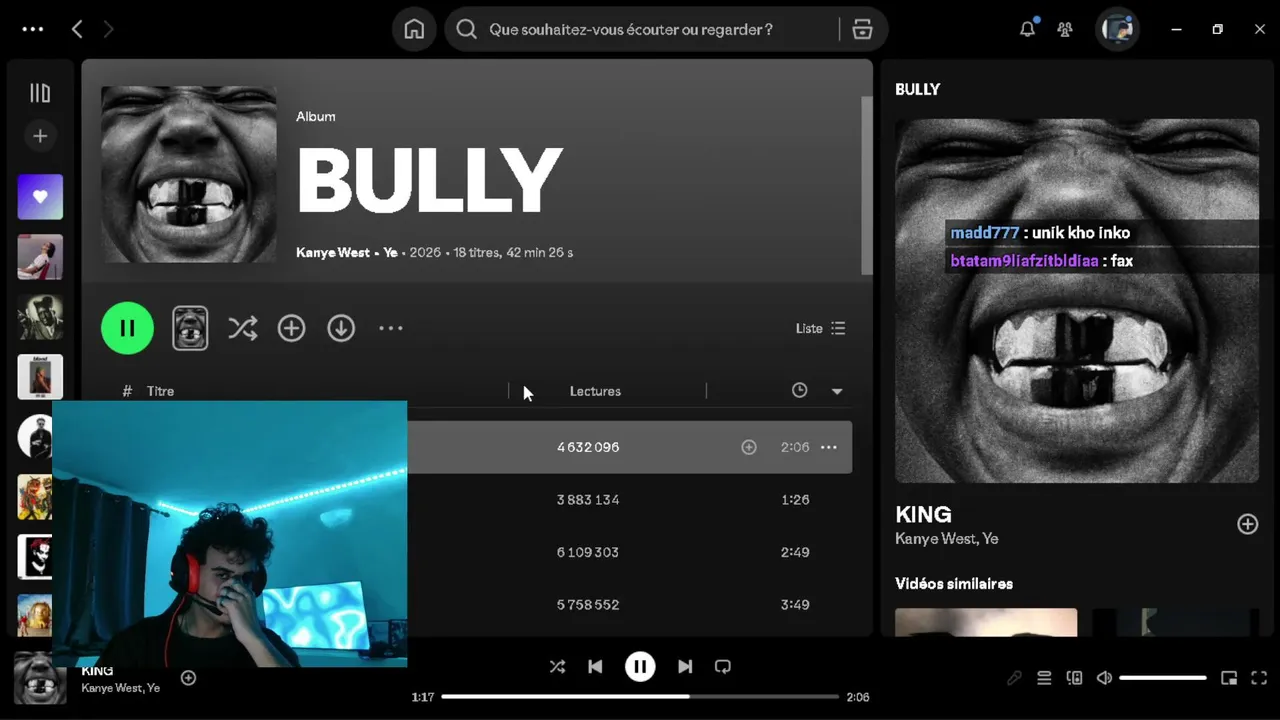1280x720 pixels.
Task: Change view using the Liste dropdown
Action: pyautogui.click(x=820, y=328)
